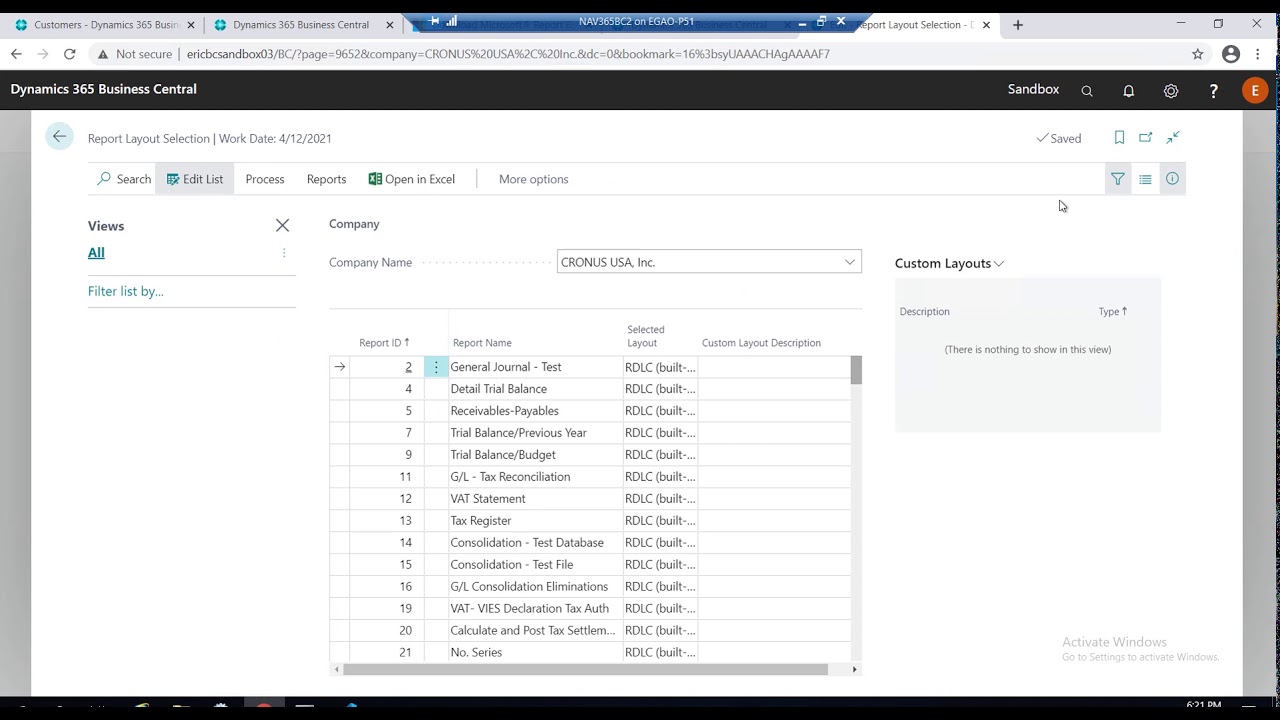The height and width of the screenshot is (720, 1280).
Task: Show More options
Action: (533, 179)
